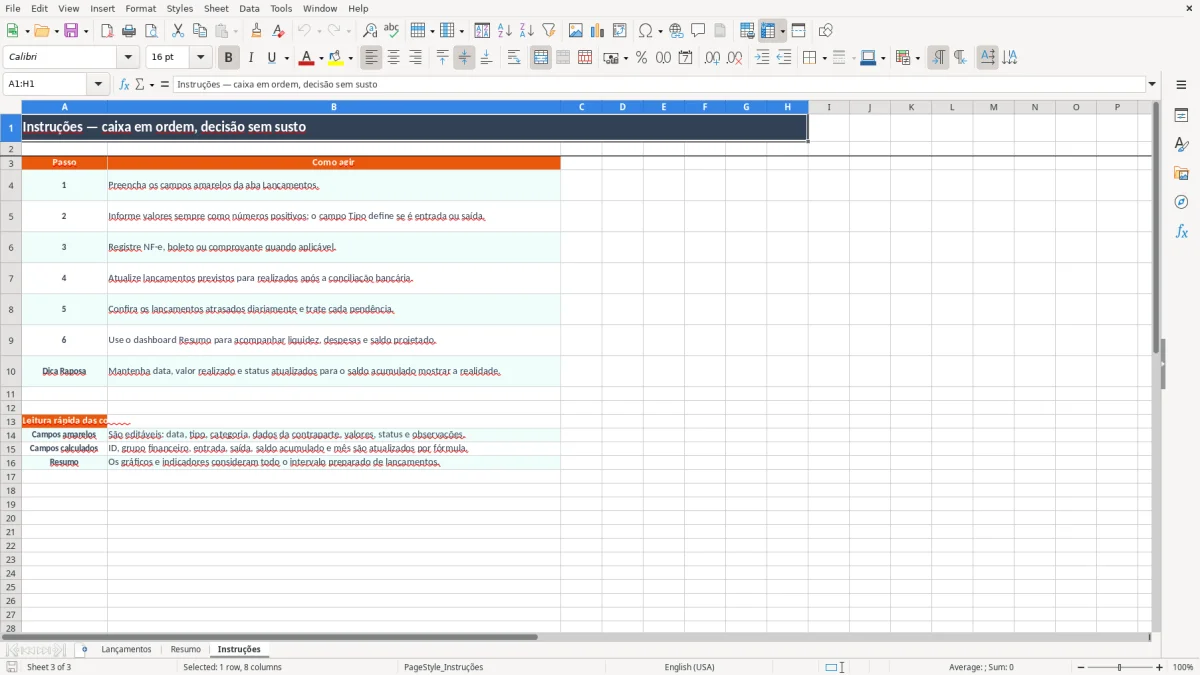This screenshot has height=675, width=1200.
Task: Click the 100% zoom level
Action: tap(1183, 667)
